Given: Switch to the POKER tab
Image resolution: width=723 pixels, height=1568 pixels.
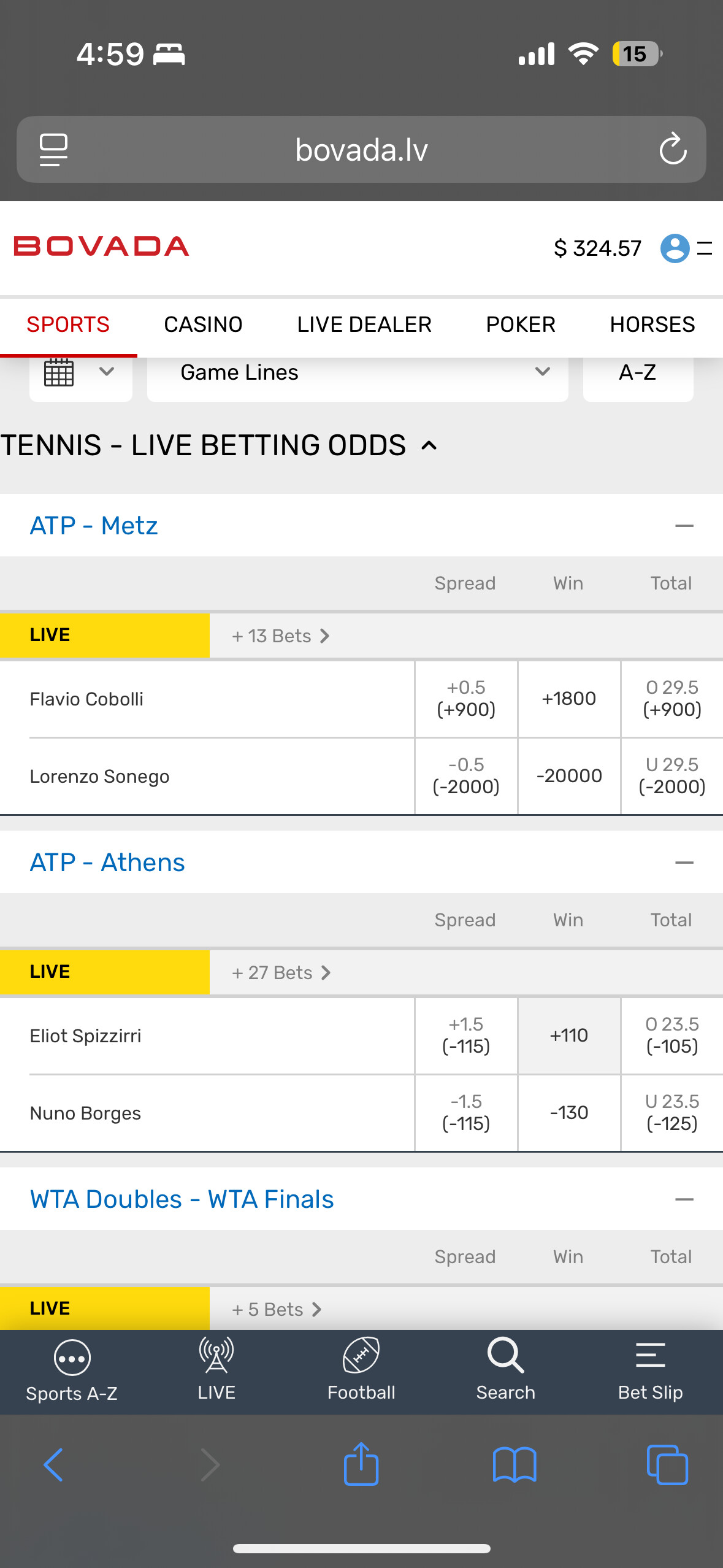Looking at the screenshot, I should [521, 325].
